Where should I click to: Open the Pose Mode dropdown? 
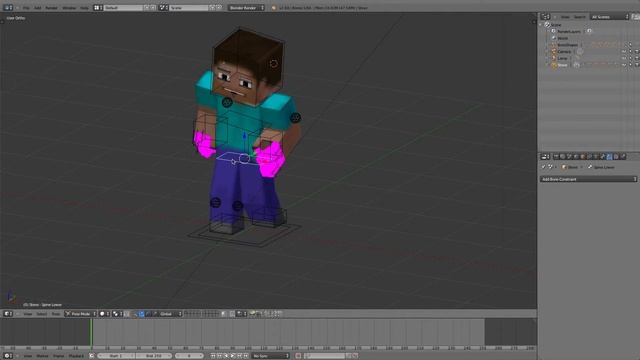click(80, 314)
